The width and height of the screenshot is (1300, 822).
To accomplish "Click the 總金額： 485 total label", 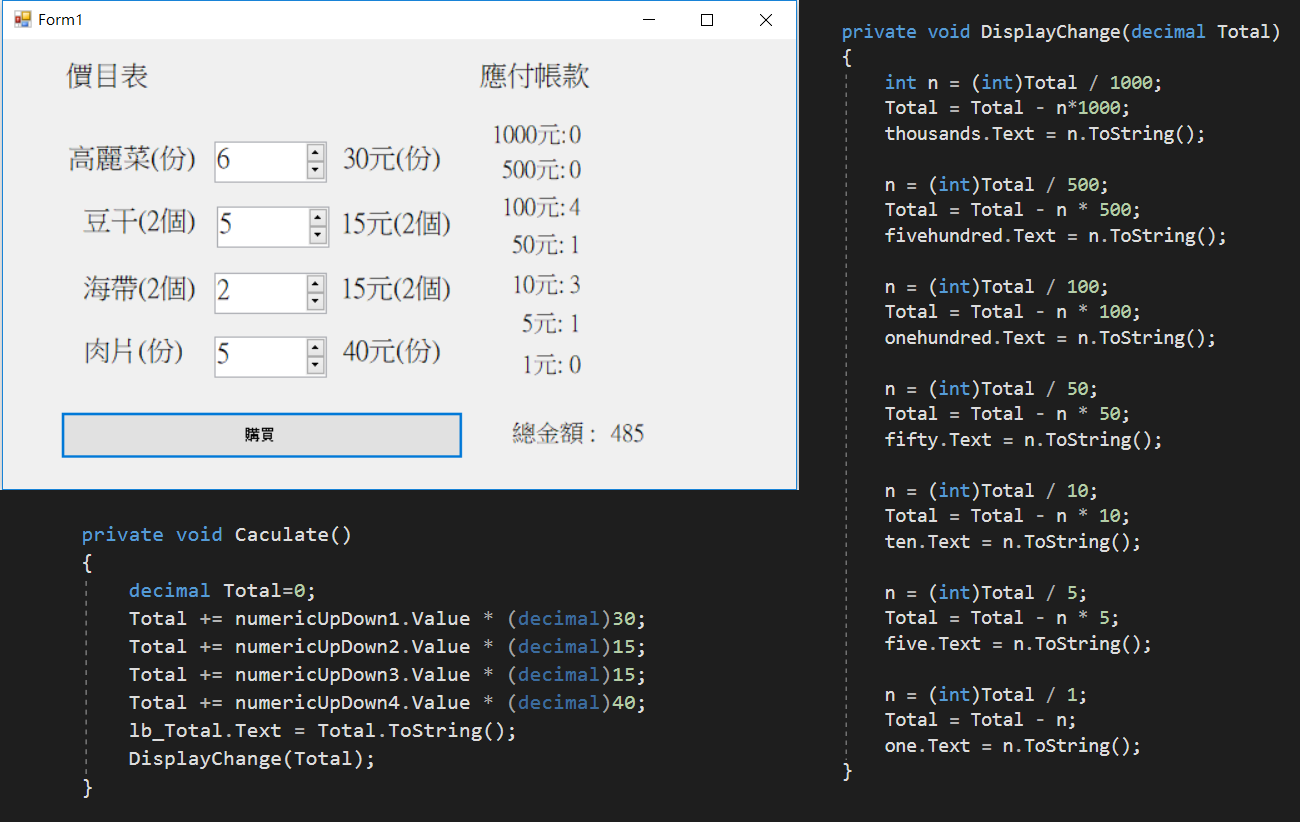I will point(578,434).
